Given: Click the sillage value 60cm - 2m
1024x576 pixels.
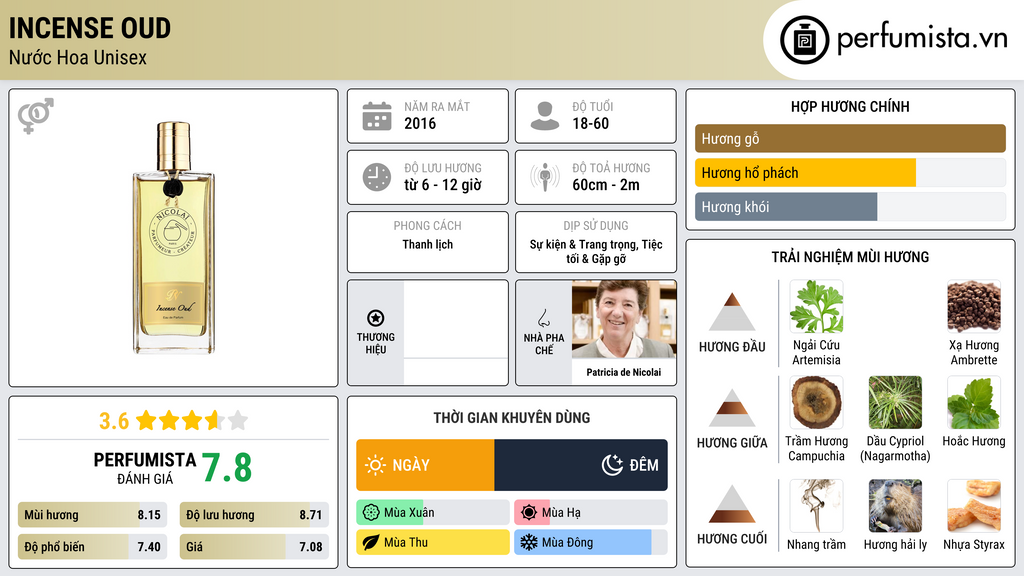Looking at the screenshot, I should click(x=606, y=185).
